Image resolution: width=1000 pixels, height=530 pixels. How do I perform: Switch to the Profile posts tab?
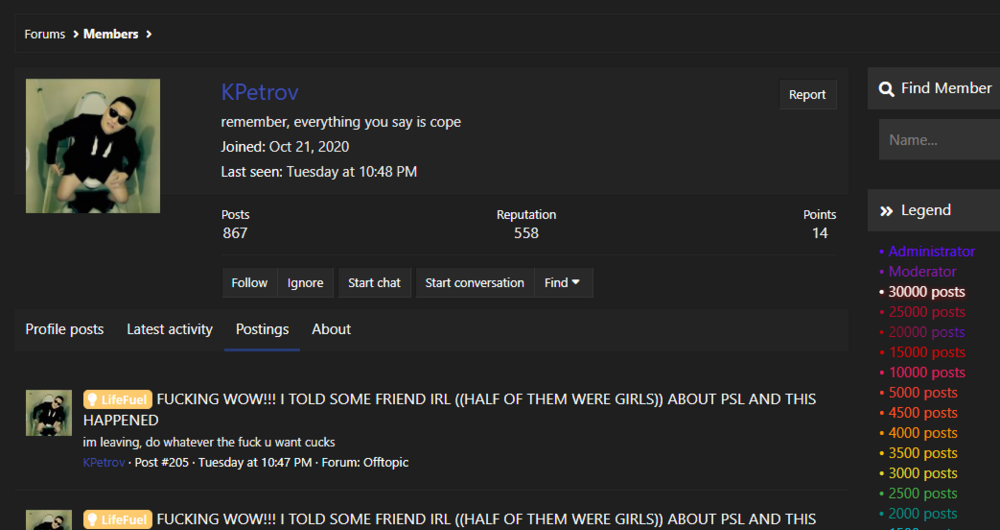pos(64,329)
